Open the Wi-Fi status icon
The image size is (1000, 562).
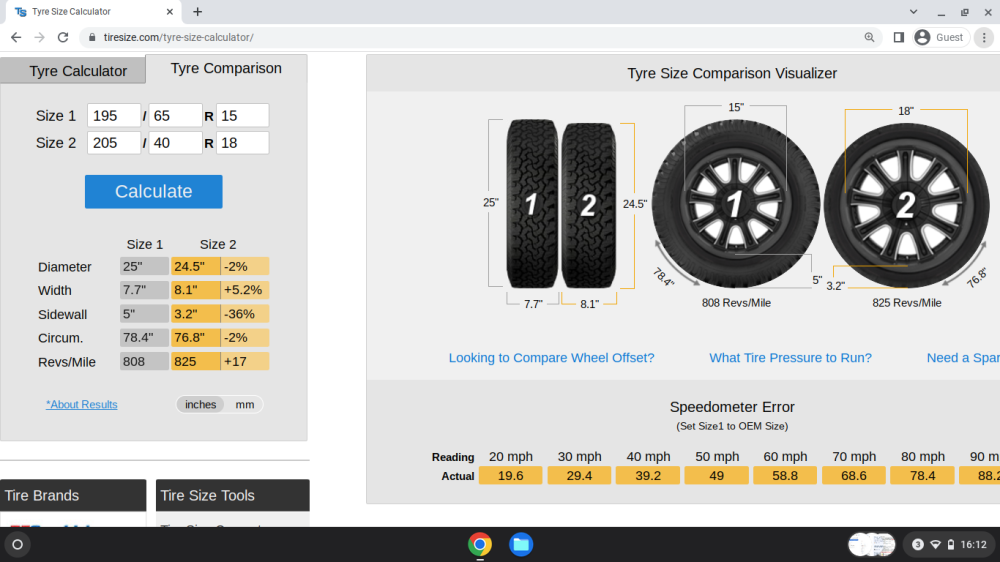936,545
